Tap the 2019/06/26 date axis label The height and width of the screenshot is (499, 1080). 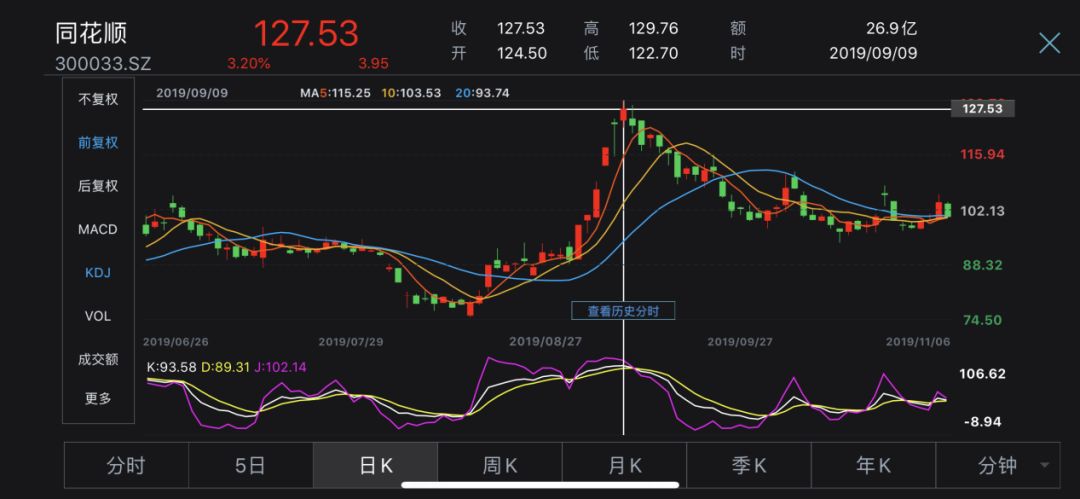coord(175,341)
